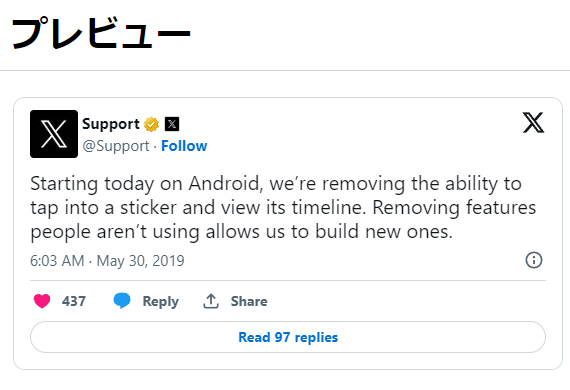Open Read 97 replies
Viewport: 570px width, 390px height.
click(x=288, y=337)
